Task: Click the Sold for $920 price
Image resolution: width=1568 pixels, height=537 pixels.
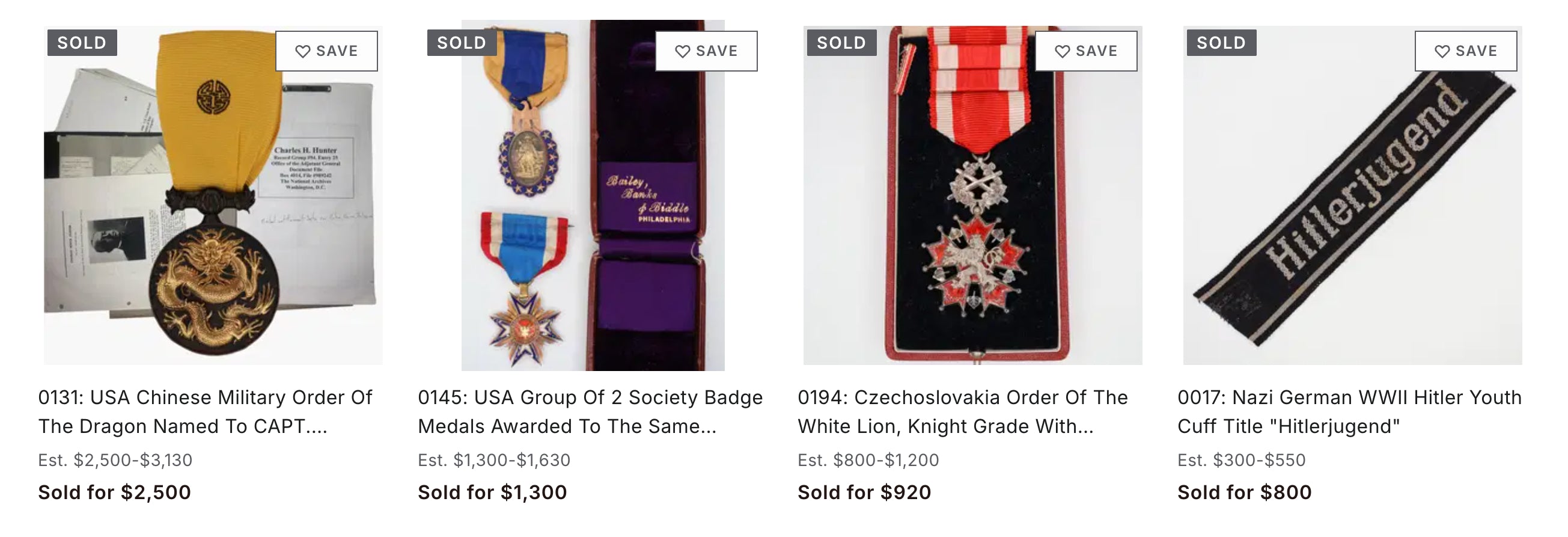Action: (864, 492)
